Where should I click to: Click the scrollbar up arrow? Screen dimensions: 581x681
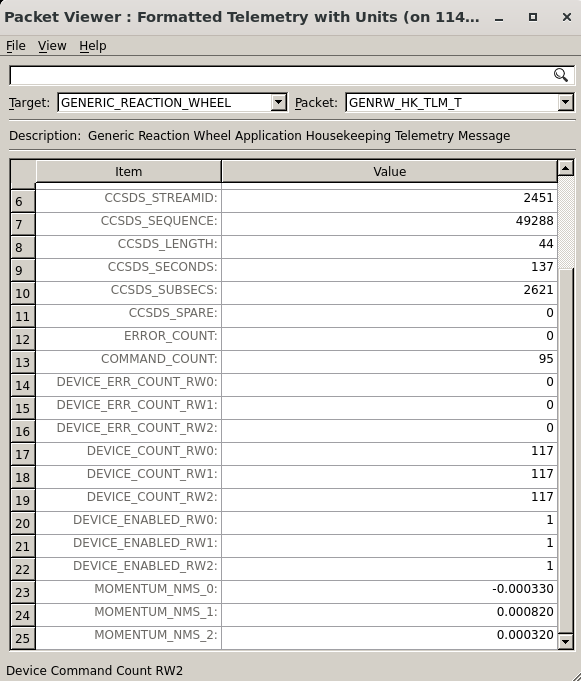pos(565,168)
